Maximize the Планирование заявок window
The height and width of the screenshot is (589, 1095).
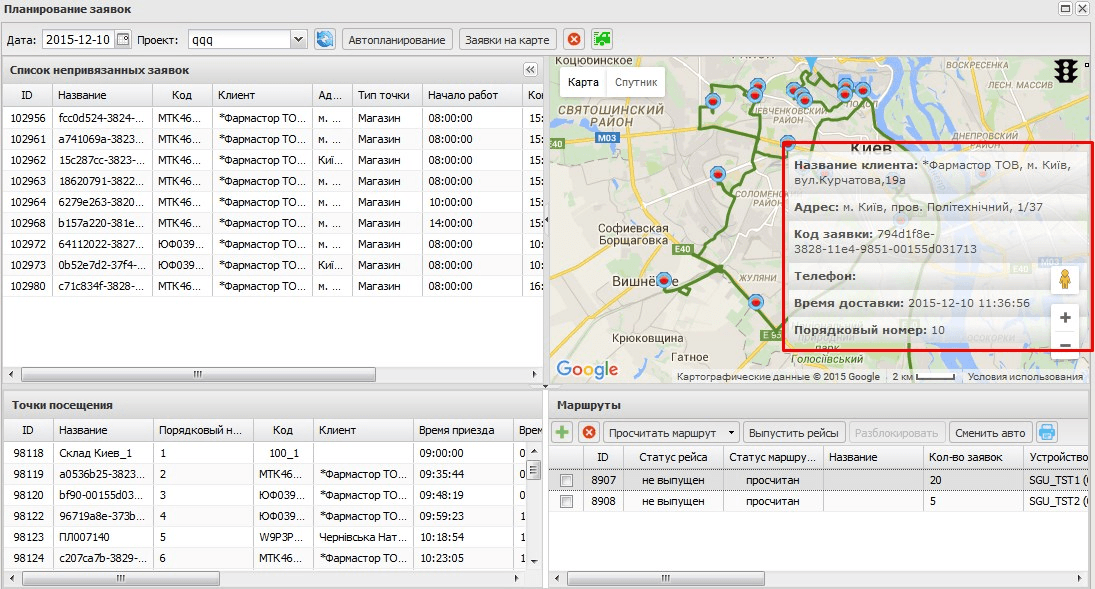point(1066,8)
